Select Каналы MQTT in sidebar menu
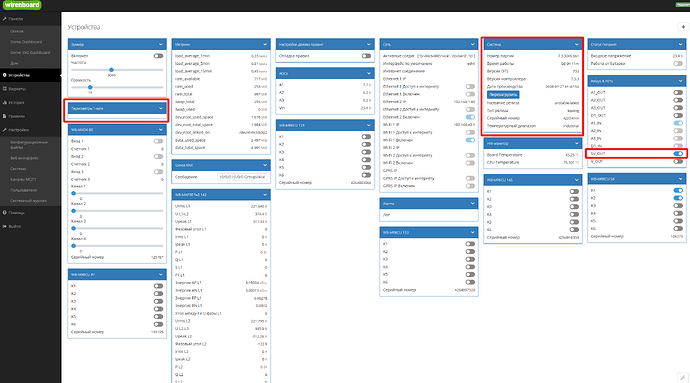Image resolution: width=690 pixels, height=383 pixels. (23, 180)
